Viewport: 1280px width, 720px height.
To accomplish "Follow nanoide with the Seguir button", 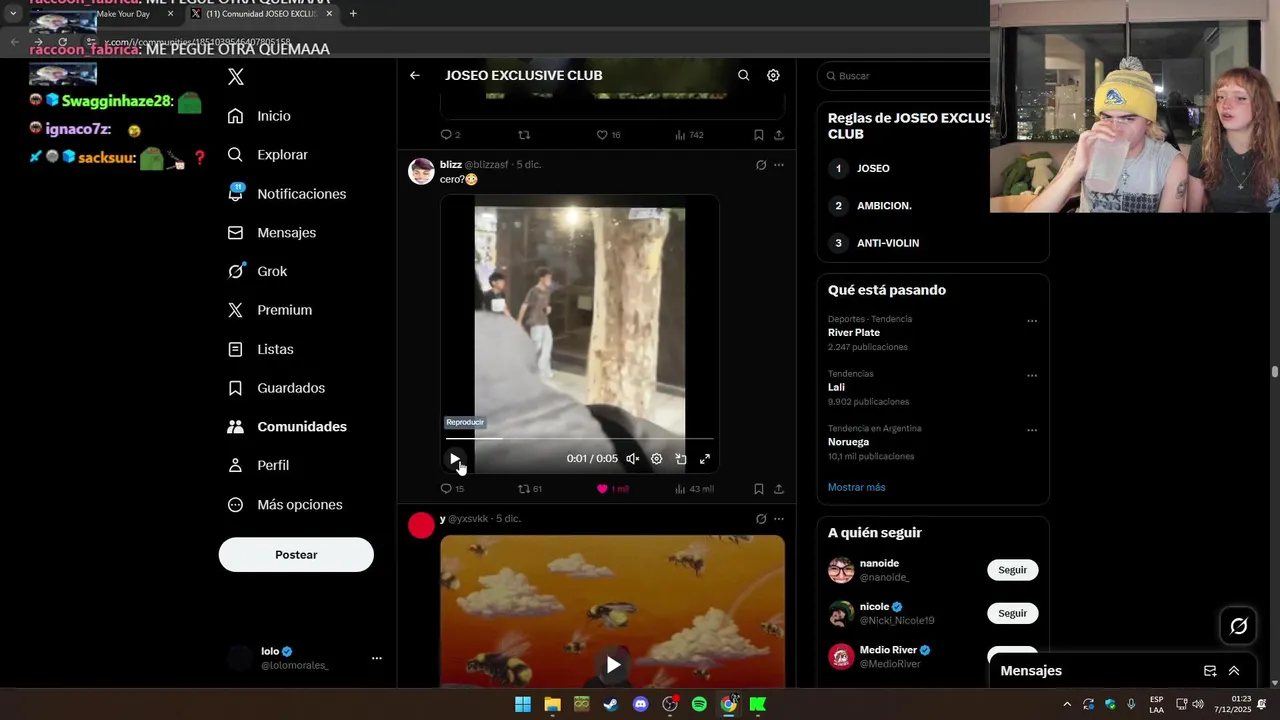I will 1013,570.
